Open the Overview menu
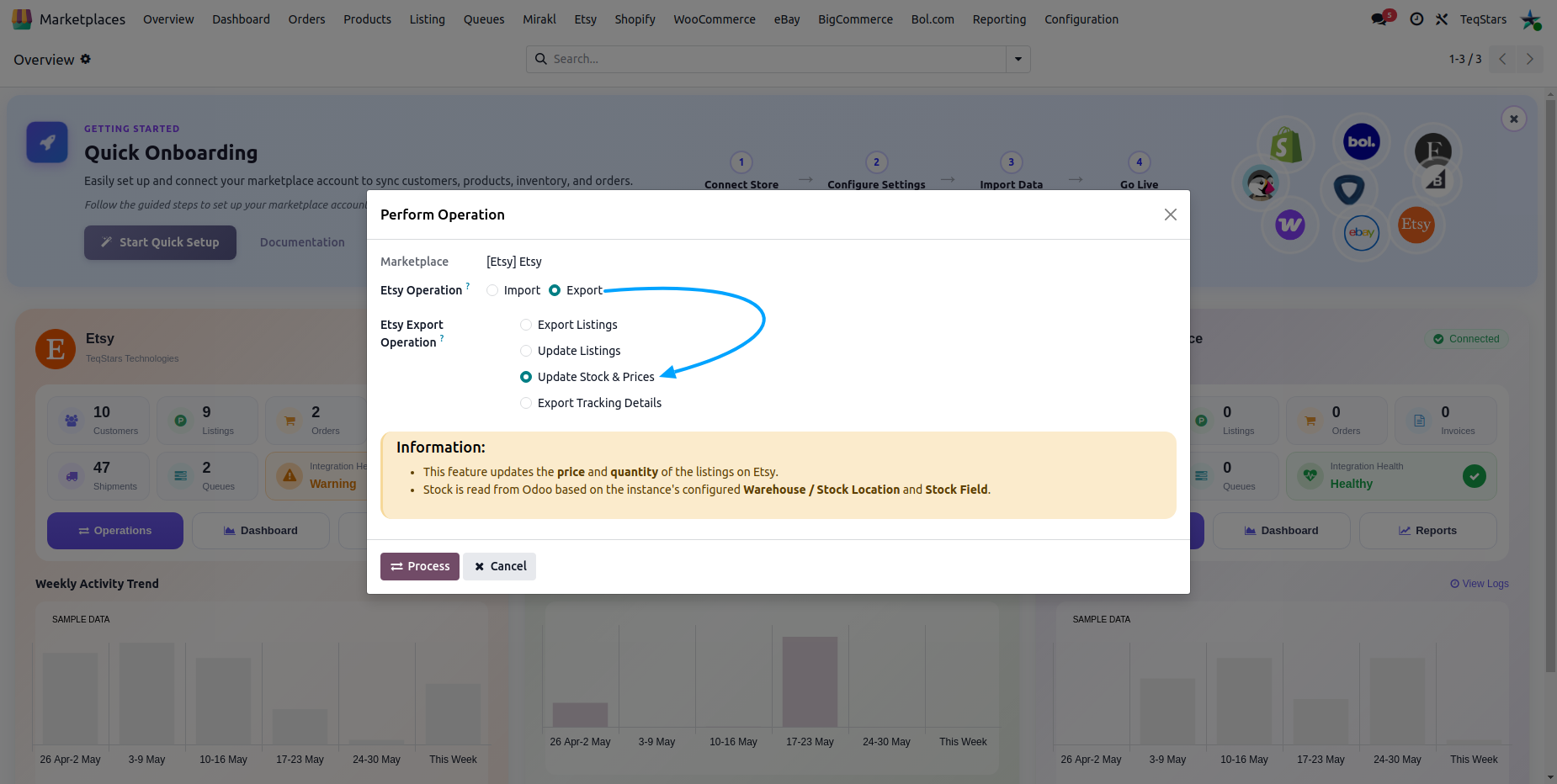 [168, 19]
